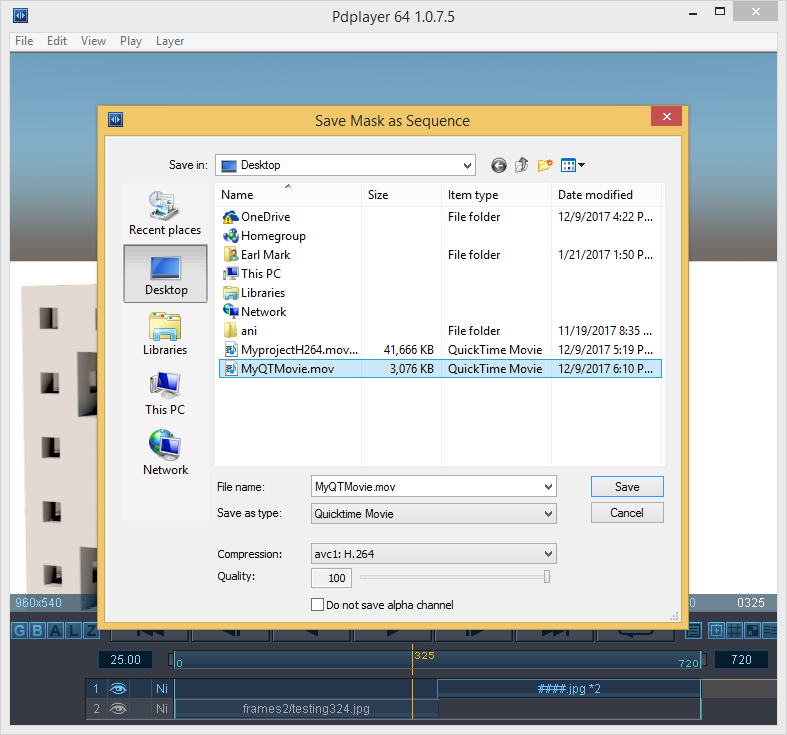The image size is (787, 735).
Task: Sort by the Item type column header
Action: (496, 195)
